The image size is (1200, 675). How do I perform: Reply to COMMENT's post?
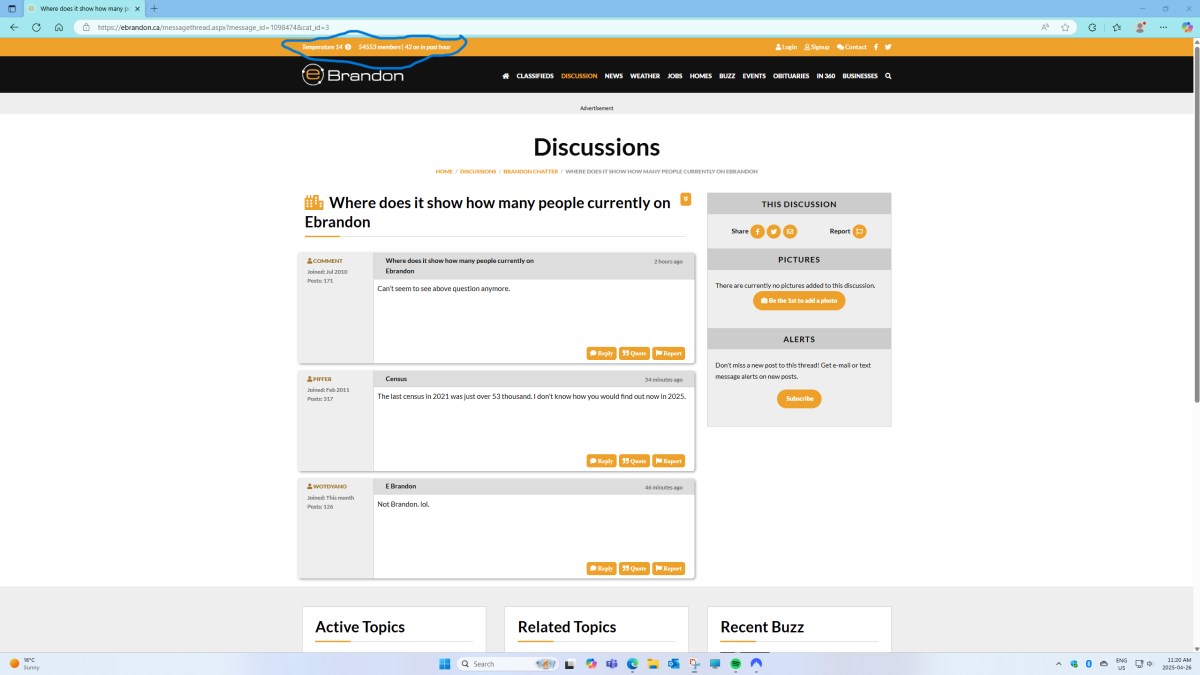click(602, 353)
